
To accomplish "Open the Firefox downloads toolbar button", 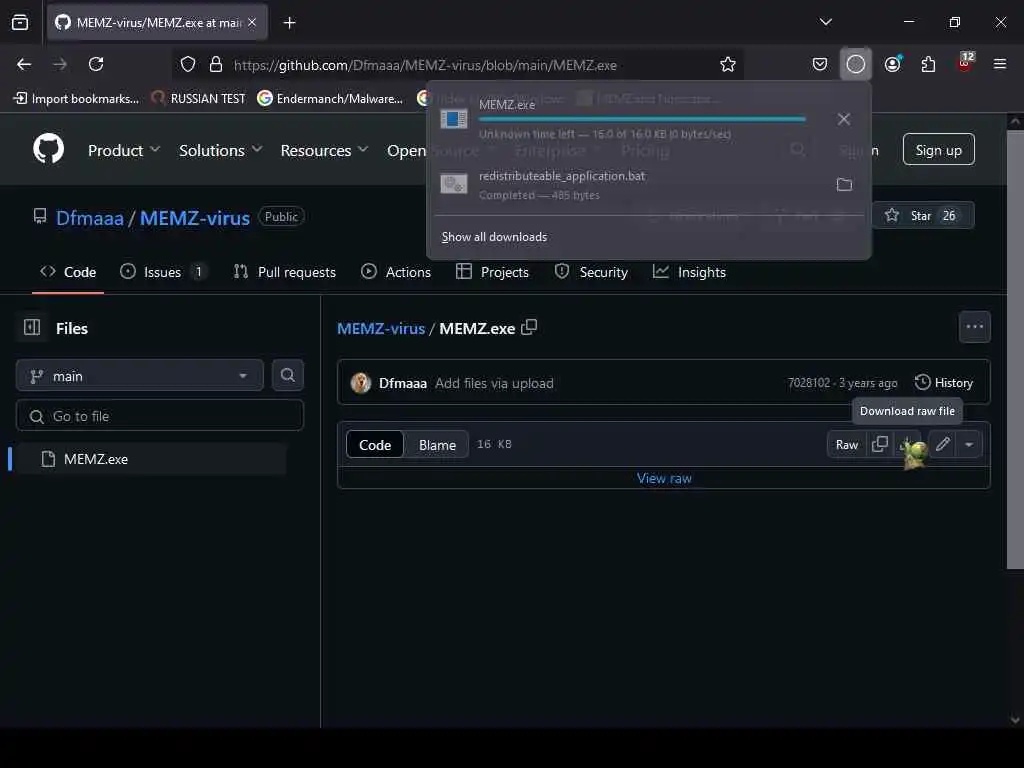I will click(856, 64).
